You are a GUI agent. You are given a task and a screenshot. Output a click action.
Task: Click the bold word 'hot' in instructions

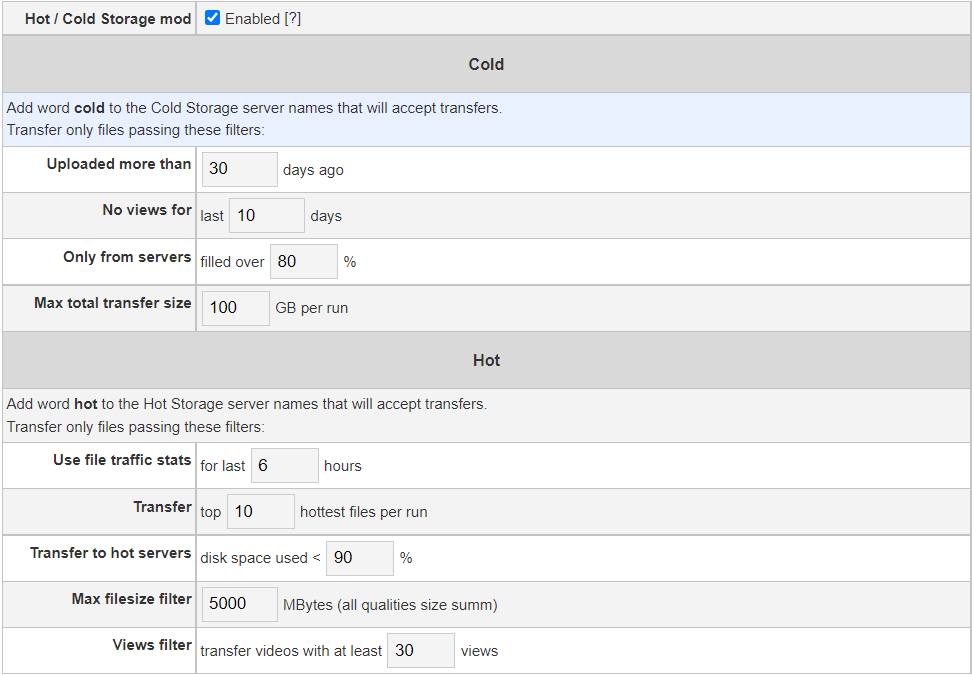click(86, 404)
